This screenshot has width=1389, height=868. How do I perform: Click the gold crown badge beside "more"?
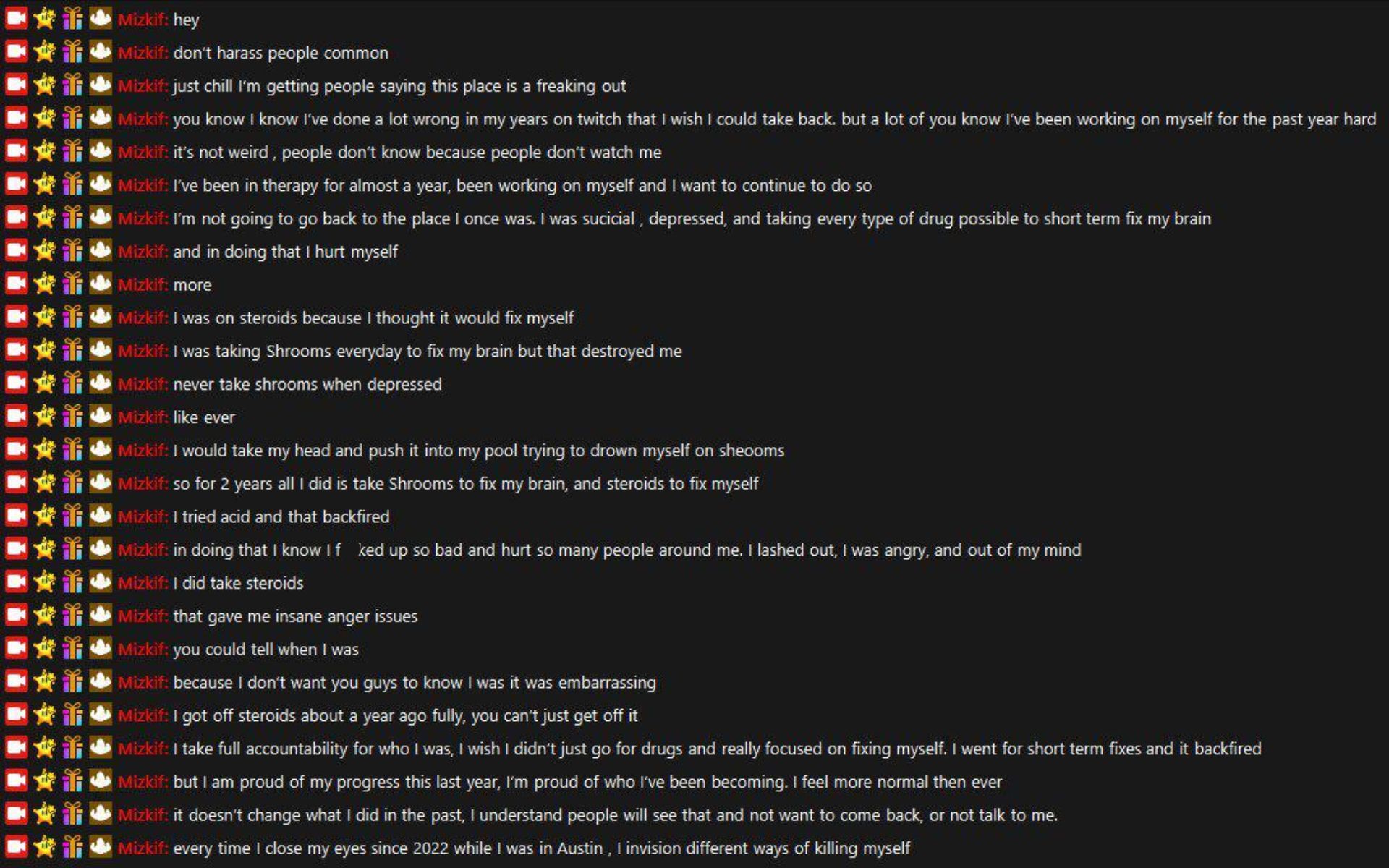[x=99, y=284]
